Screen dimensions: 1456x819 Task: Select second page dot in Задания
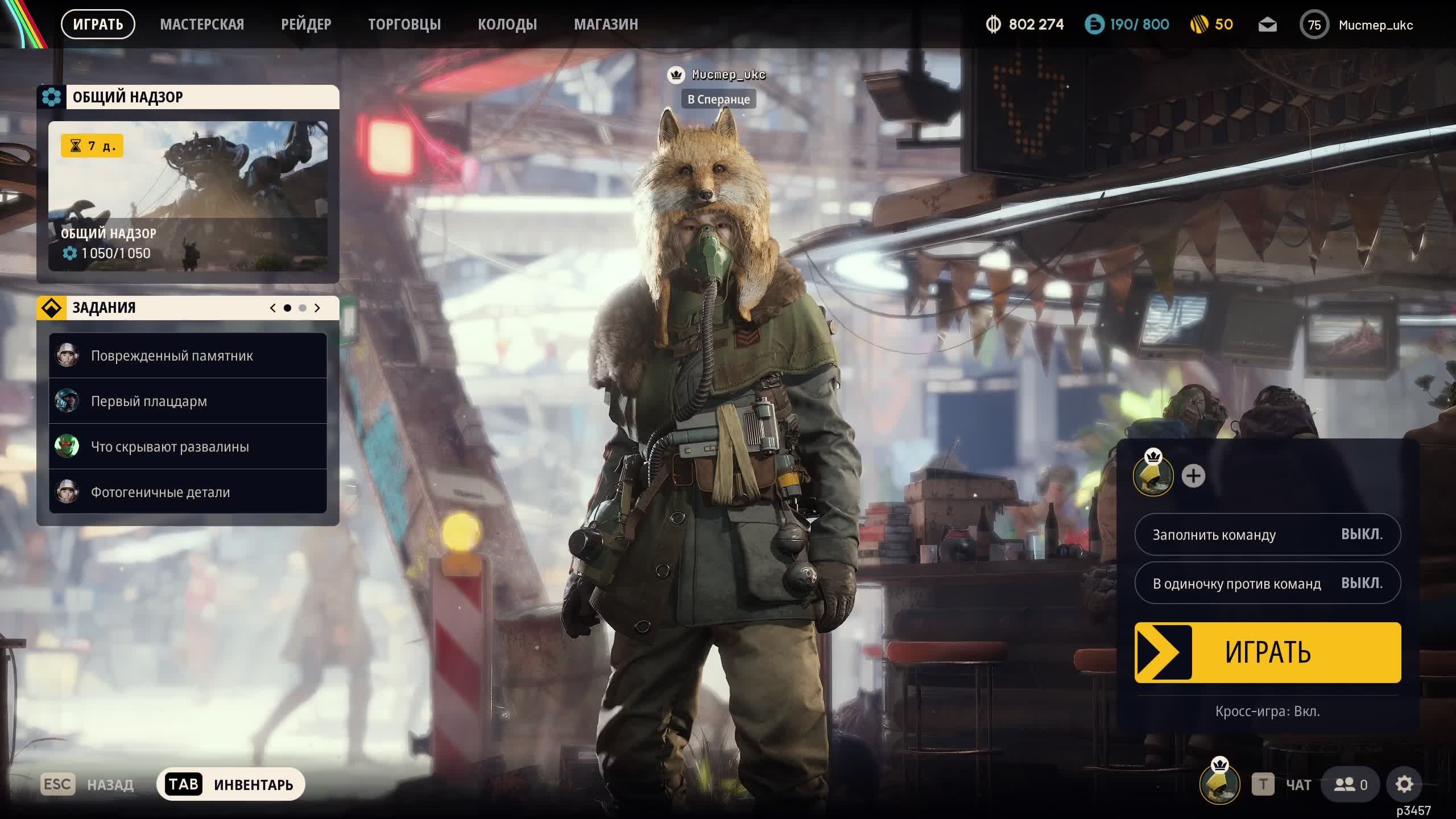(x=303, y=308)
